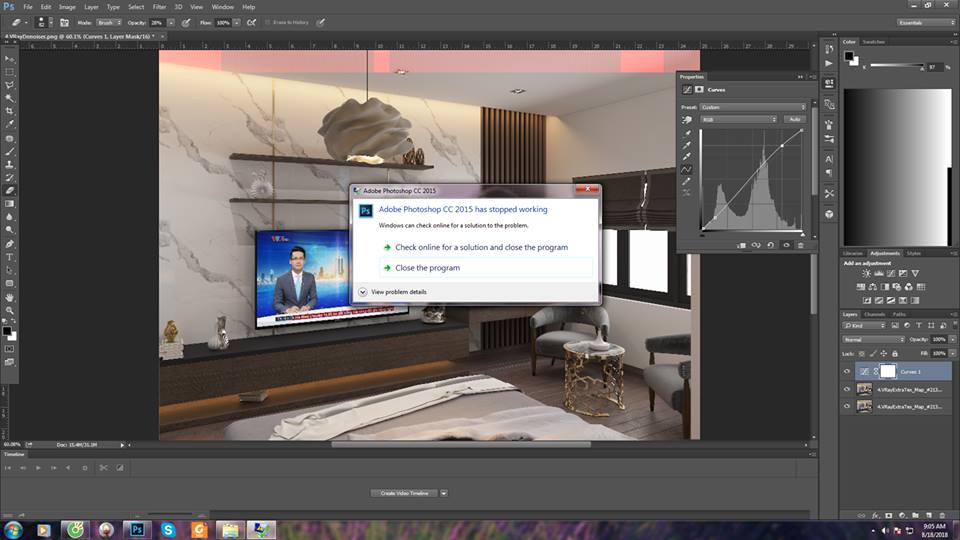Open Photoshop from the Windows taskbar
This screenshot has height=540, width=960.
[x=137, y=529]
